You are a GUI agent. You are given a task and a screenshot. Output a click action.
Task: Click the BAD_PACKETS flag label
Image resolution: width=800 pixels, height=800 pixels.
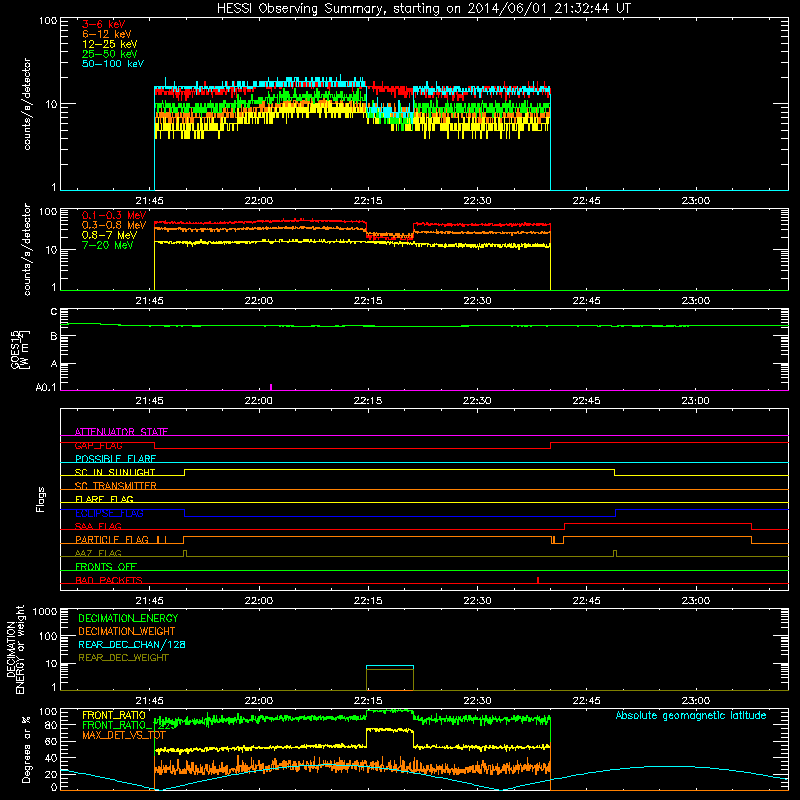click(x=109, y=580)
